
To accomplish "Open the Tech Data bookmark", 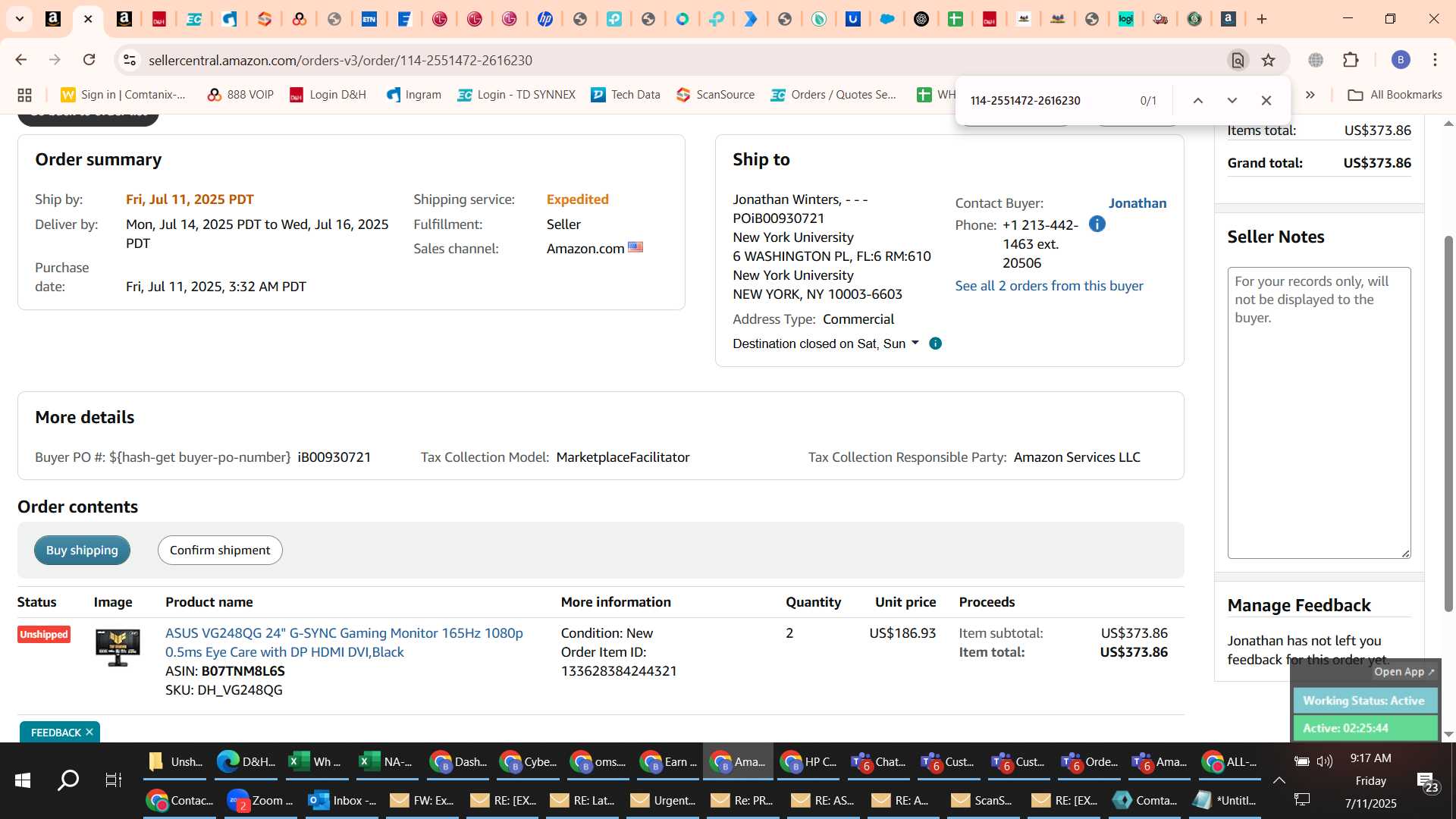I will coord(626,95).
